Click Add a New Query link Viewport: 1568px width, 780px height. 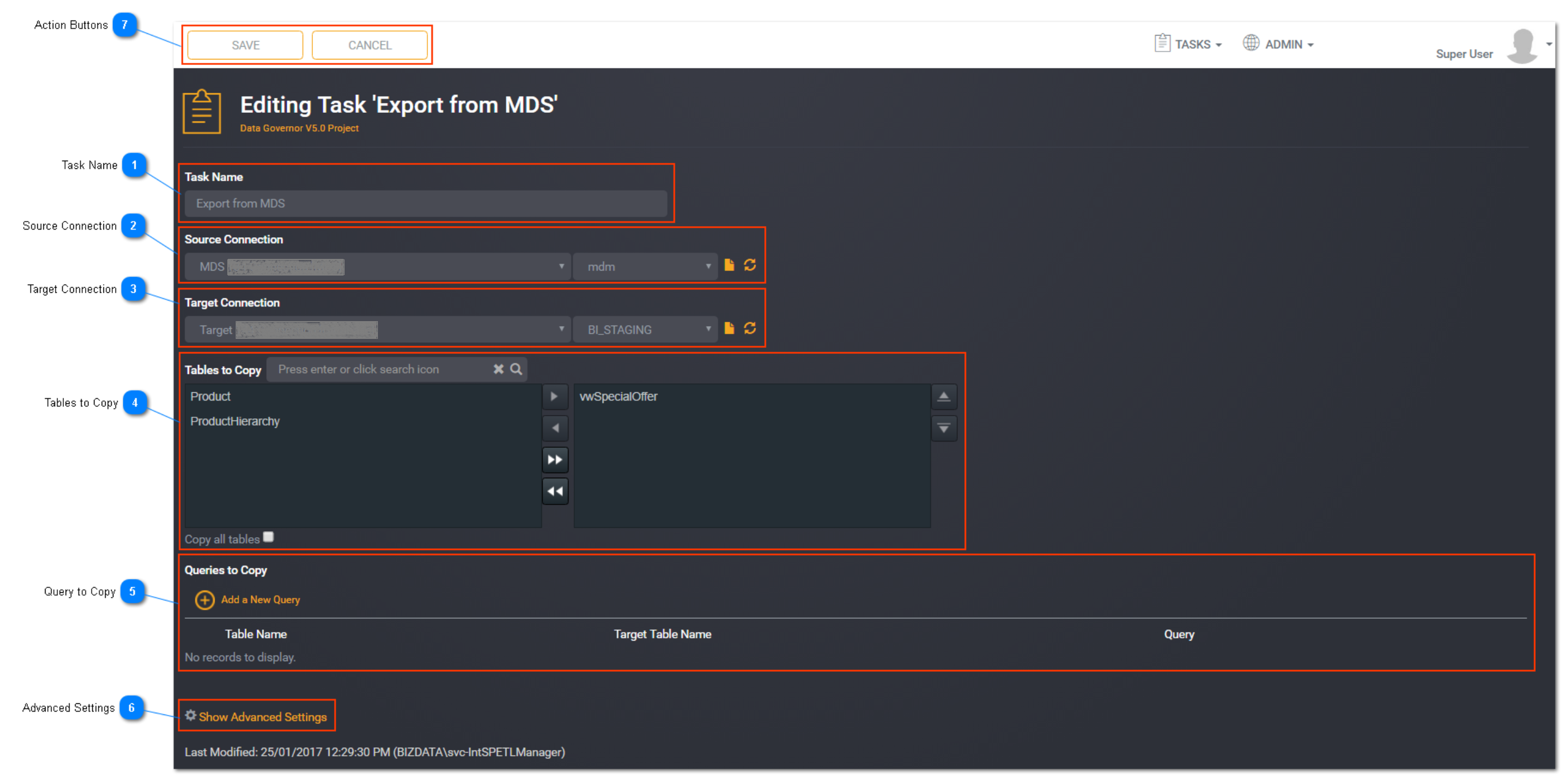(261, 600)
